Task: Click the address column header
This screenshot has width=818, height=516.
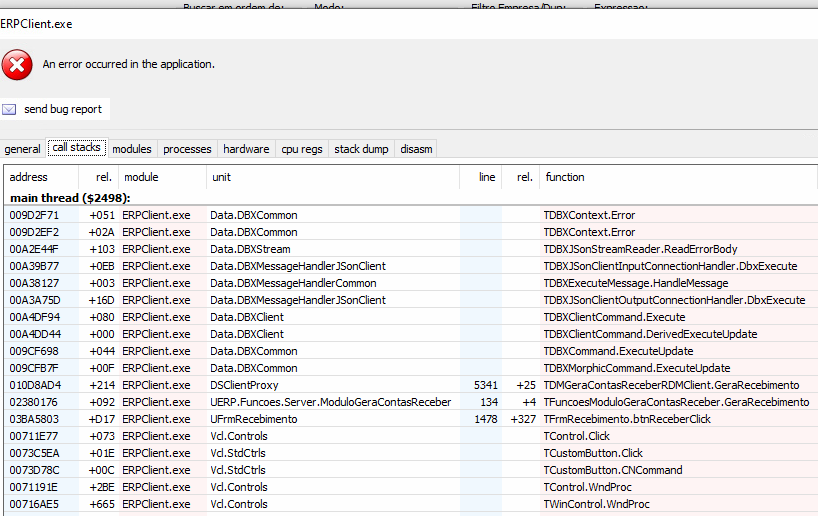Action: pos(28,177)
